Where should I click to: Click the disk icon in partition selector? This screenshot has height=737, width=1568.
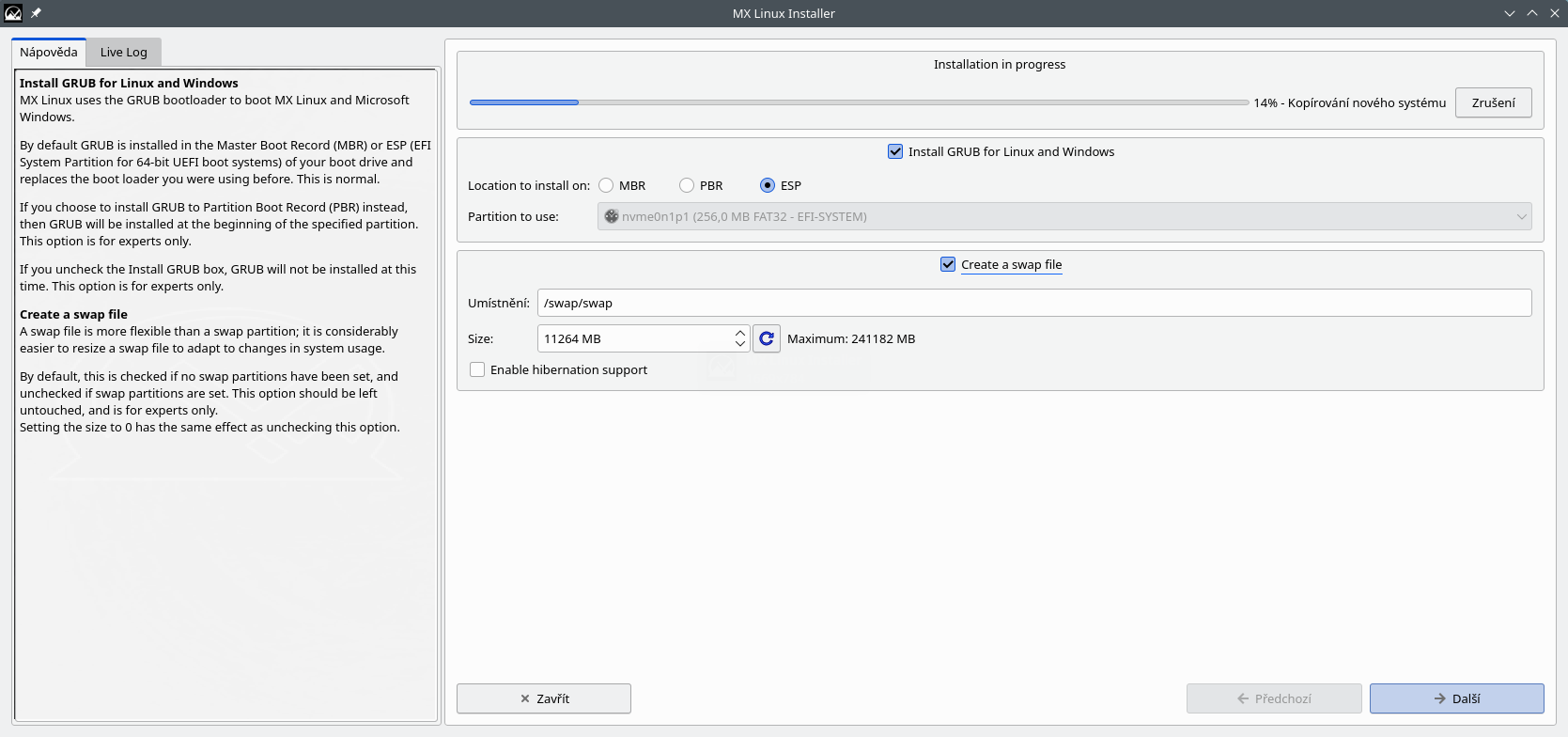(612, 216)
